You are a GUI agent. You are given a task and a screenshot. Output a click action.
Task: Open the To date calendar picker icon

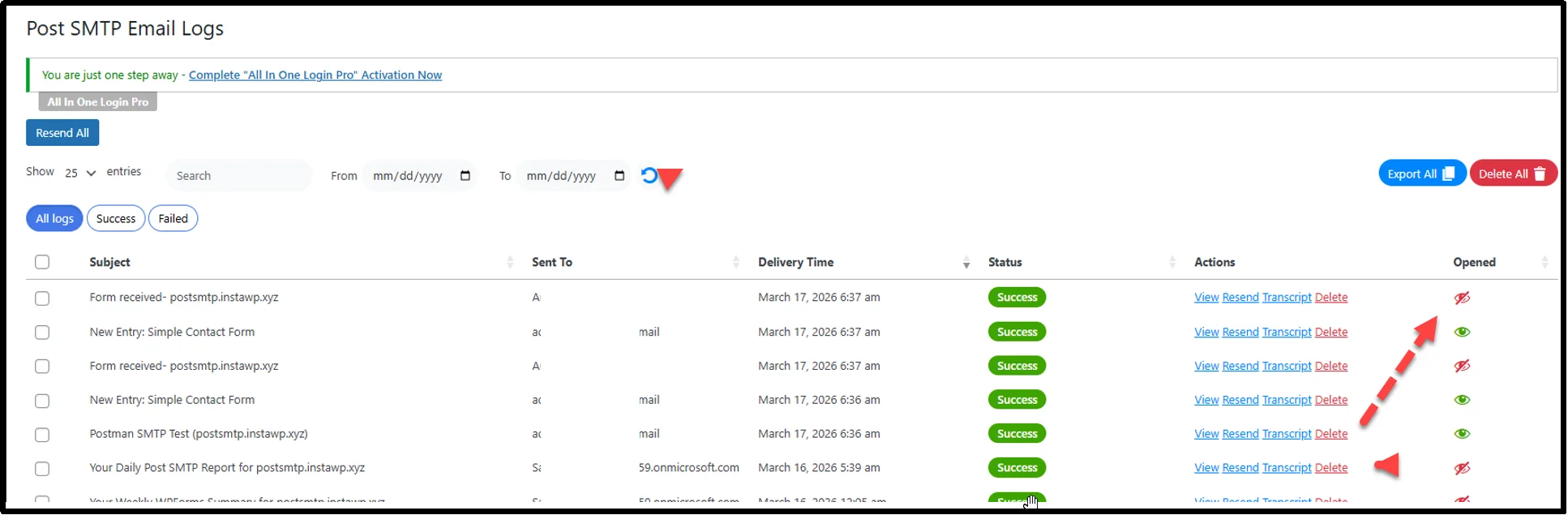tap(619, 176)
